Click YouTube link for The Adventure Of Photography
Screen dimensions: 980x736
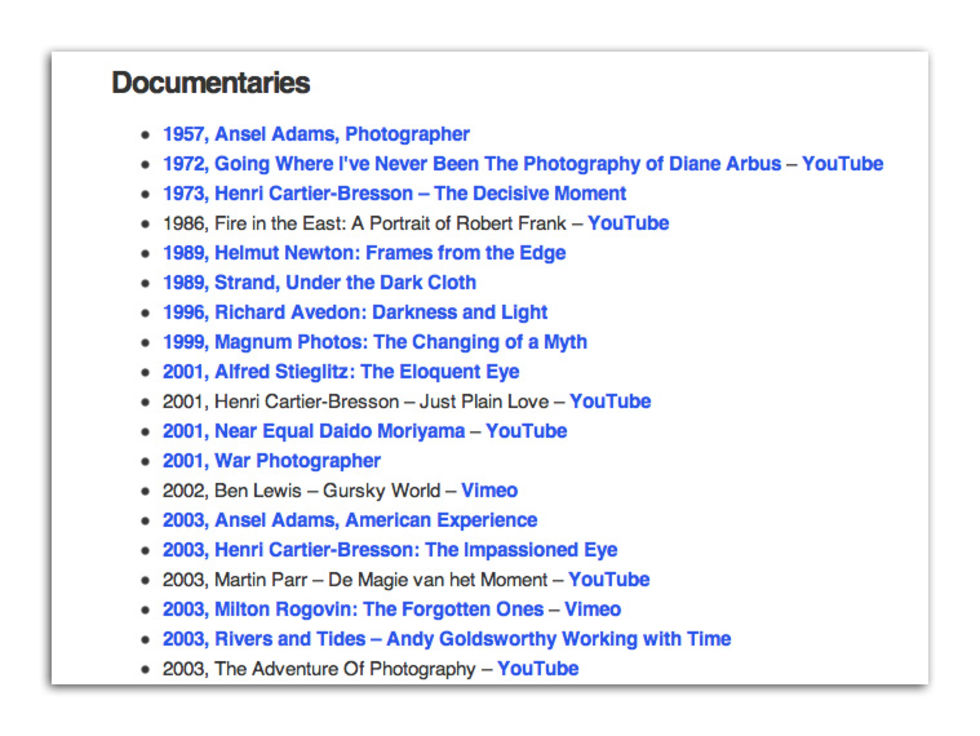click(x=538, y=669)
